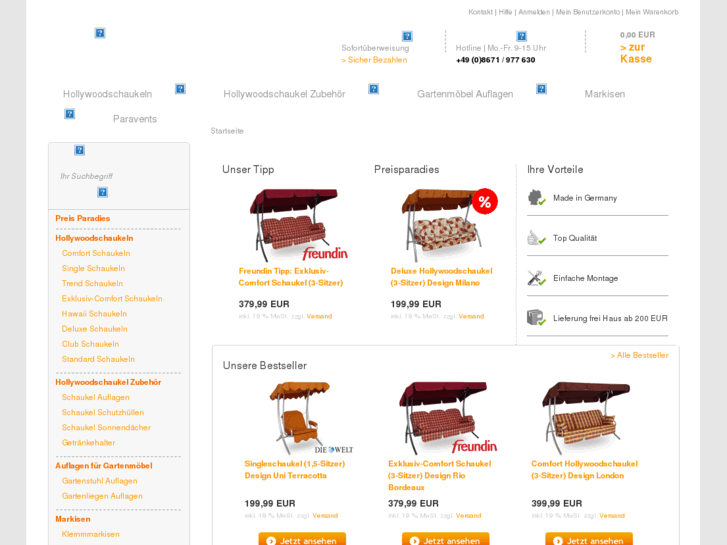Open the Markisen top menu item

coord(605,94)
